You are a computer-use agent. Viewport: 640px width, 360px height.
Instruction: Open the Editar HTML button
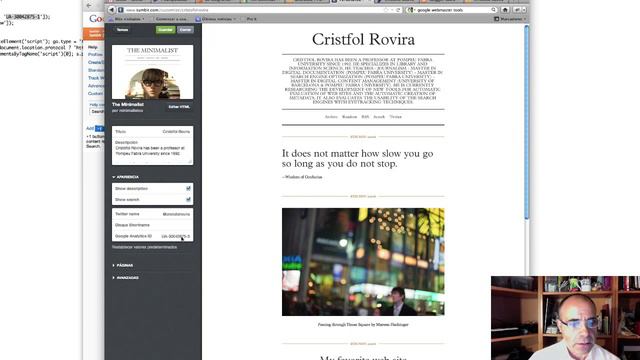pos(179,107)
